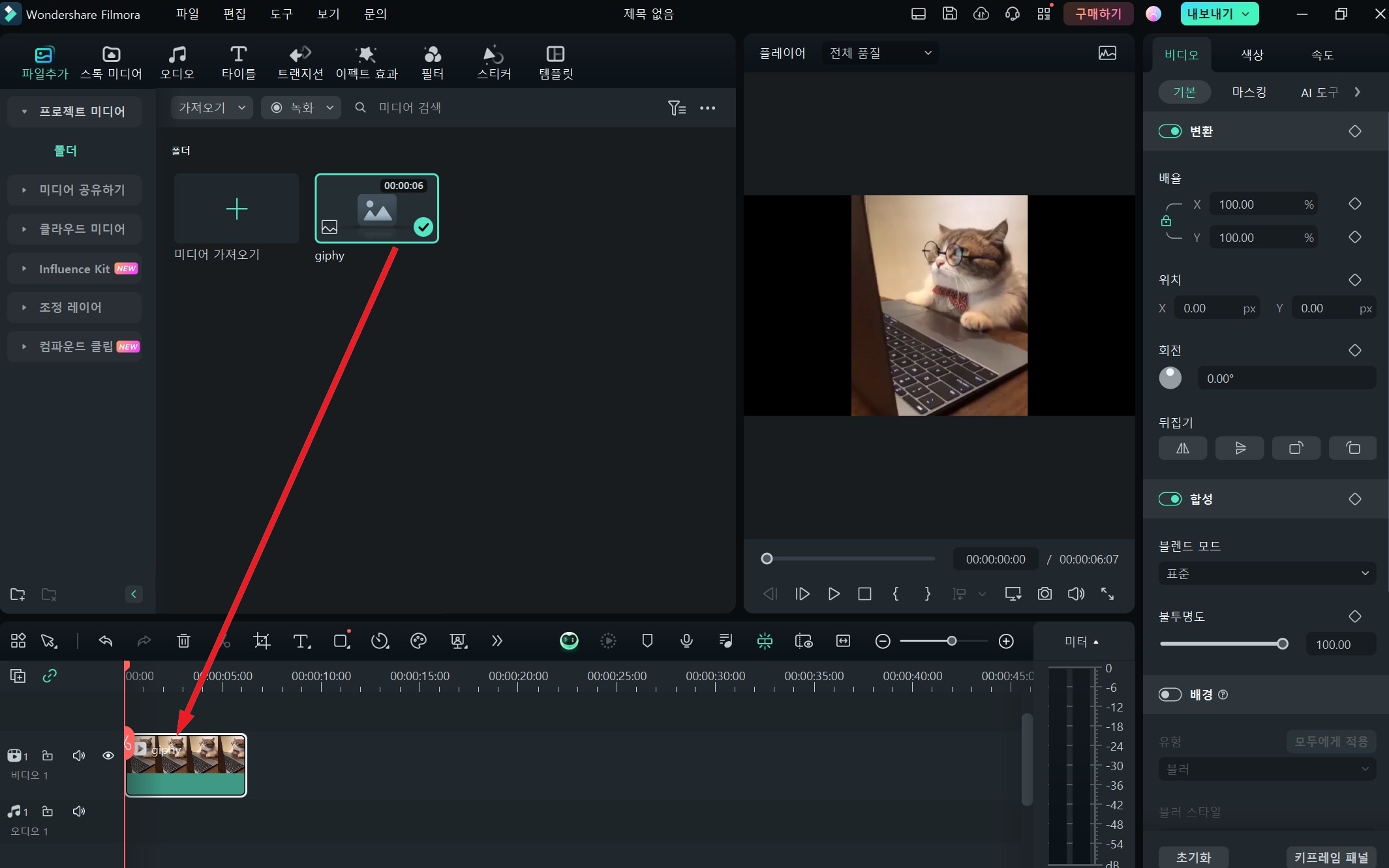This screenshot has height=868, width=1389.
Task: Click the 속도 speed tab
Action: click(x=1322, y=54)
